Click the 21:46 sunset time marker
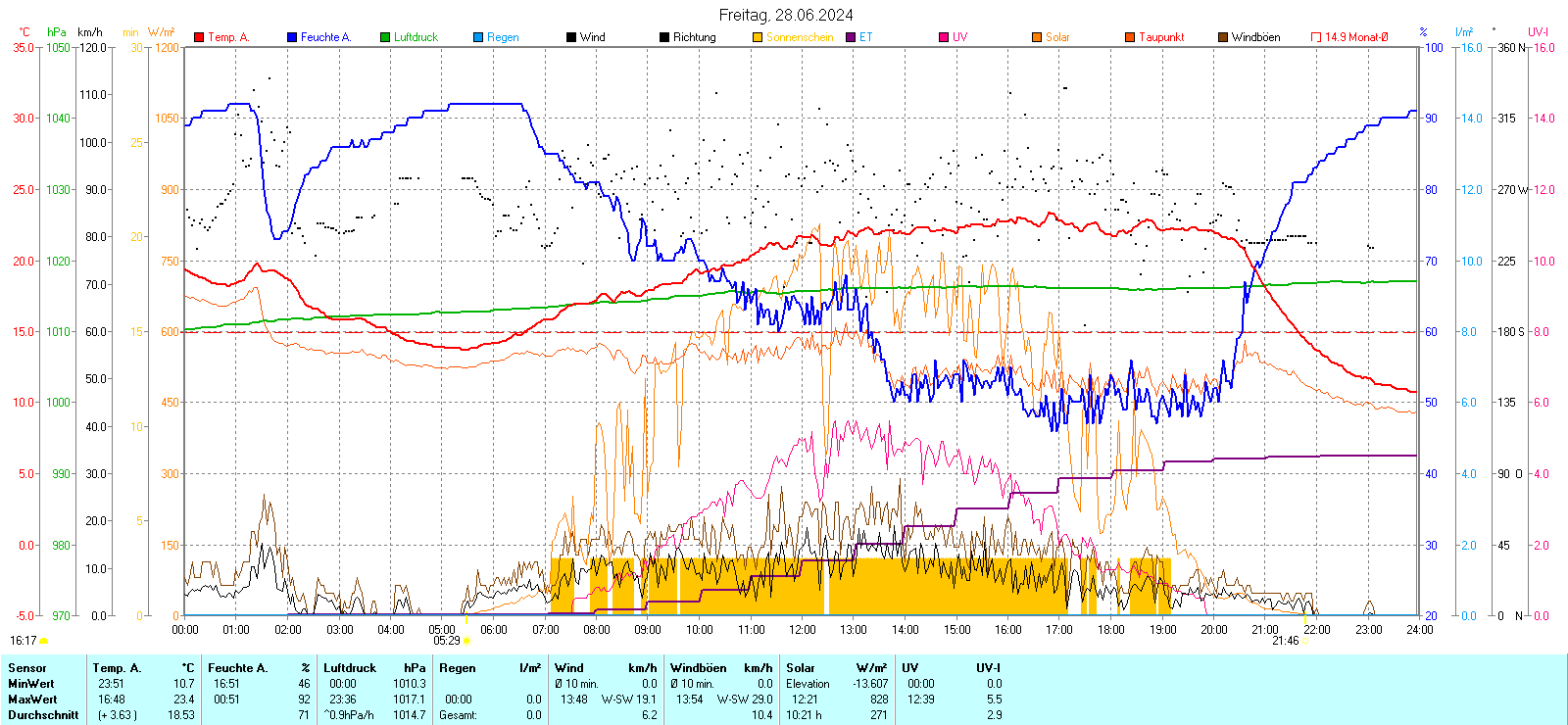Viewport: 1568px width, 725px height. click(x=1285, y=641)
